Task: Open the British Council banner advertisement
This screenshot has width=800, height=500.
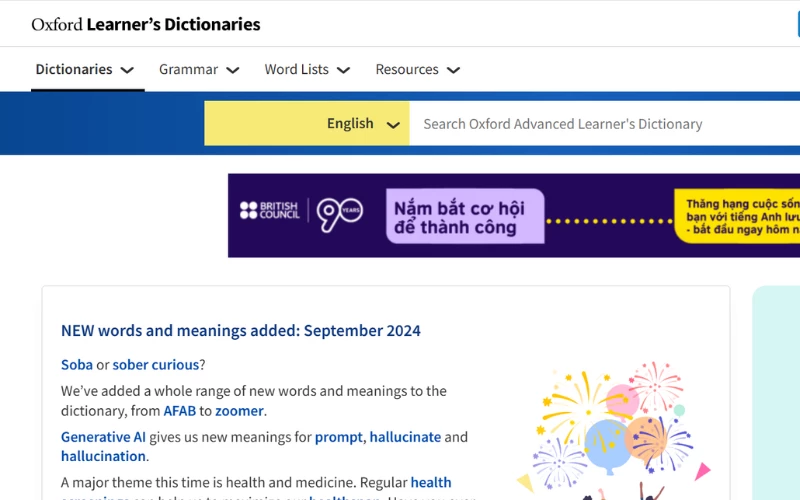Action: coord(514,215)
